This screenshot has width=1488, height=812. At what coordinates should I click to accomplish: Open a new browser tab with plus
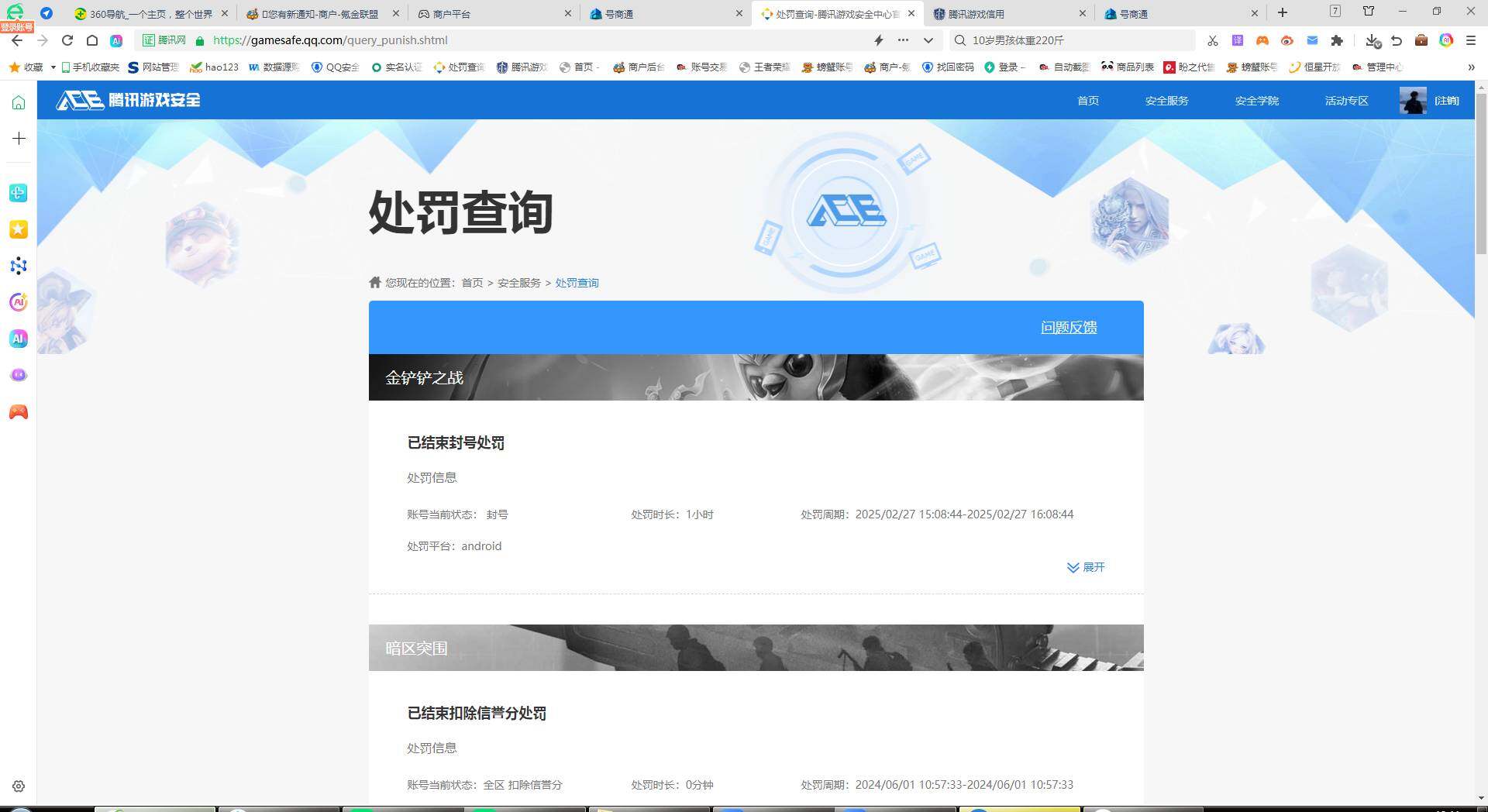(x=1283, y=12)
